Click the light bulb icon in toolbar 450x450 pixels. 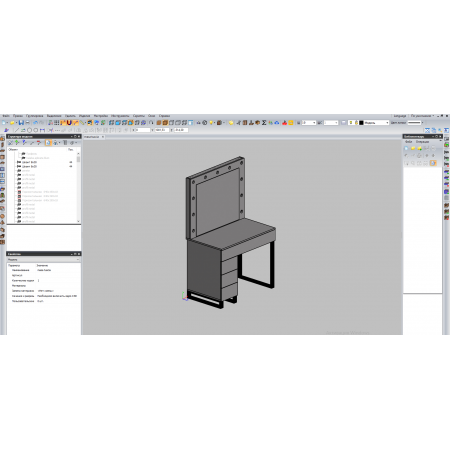pos(211,123)
